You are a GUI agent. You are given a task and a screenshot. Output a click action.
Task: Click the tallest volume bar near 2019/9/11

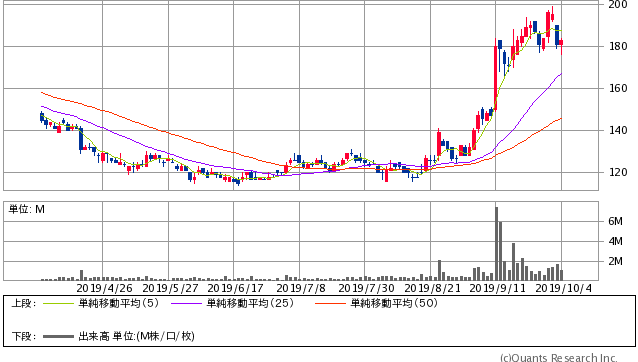496,244
